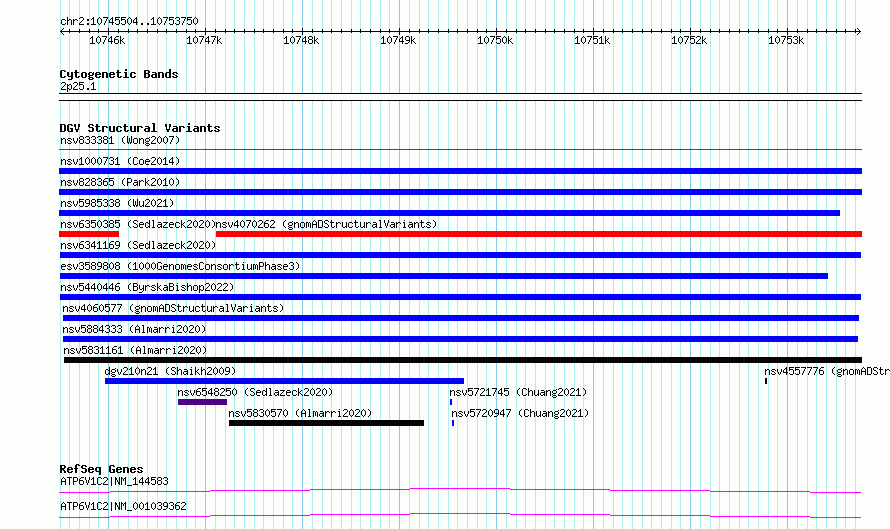Click the magenta transcript line for NM_144583
The height and width of the screenshot is (529, 890).
(460, 490)
